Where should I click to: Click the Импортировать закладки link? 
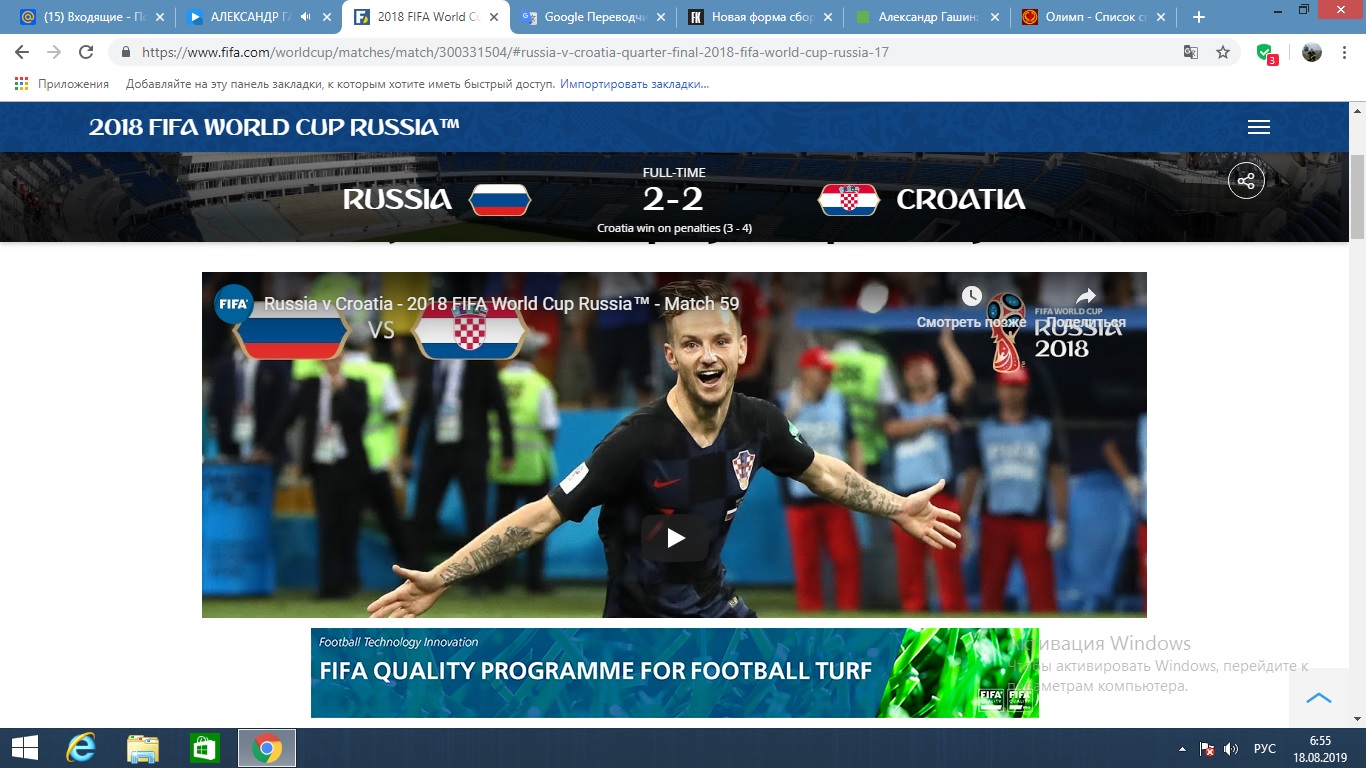pos(634,84)
